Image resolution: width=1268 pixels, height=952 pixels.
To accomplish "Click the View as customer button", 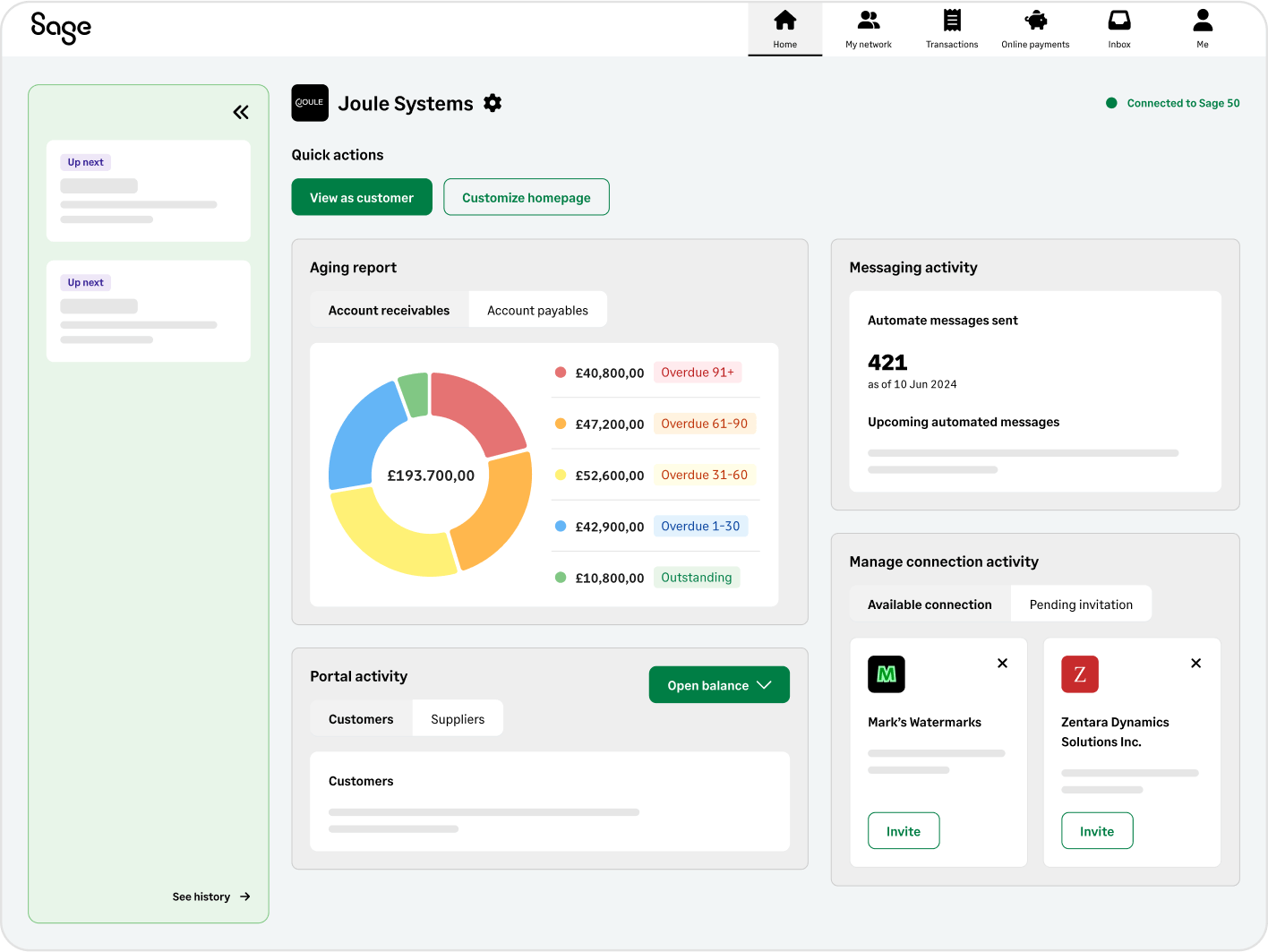I will [x=362, y=196].
